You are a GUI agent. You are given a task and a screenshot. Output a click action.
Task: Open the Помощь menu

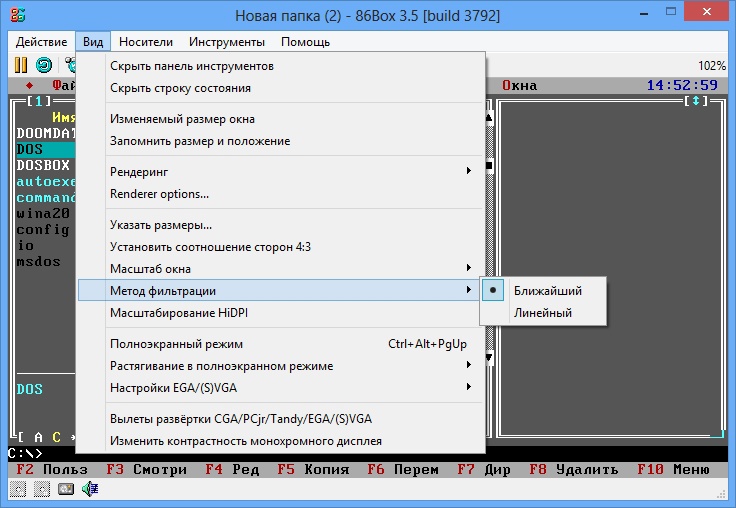coord(305,42)
